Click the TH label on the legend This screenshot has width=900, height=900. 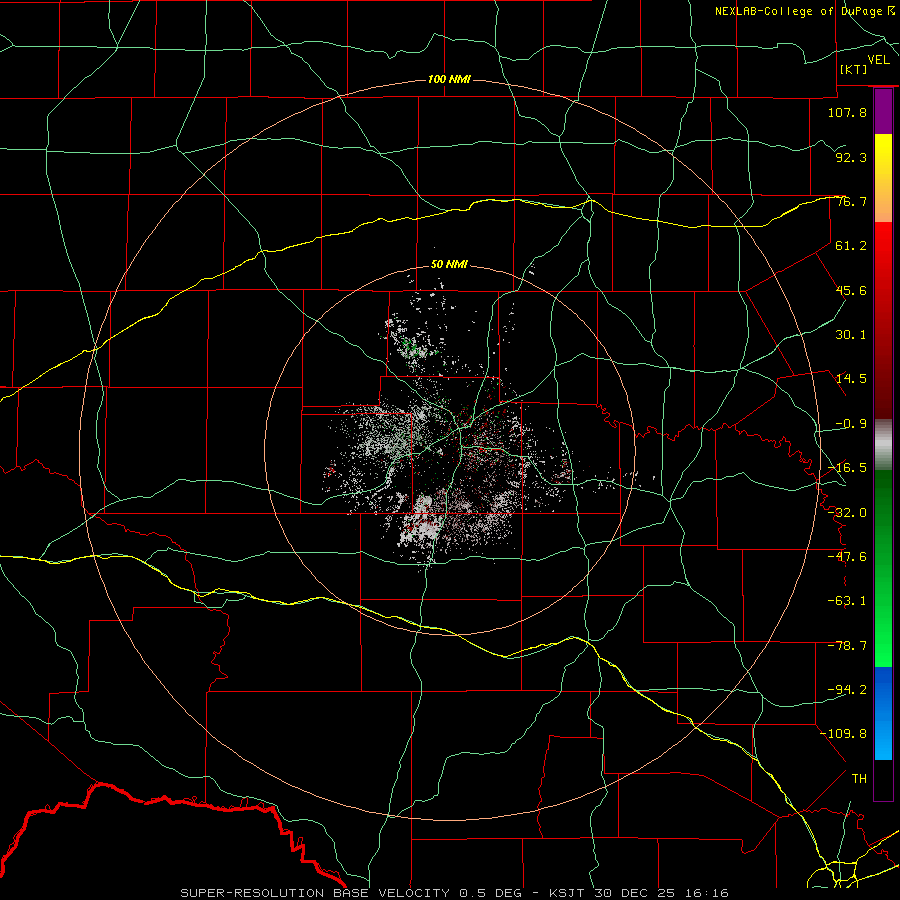(859, 779)
